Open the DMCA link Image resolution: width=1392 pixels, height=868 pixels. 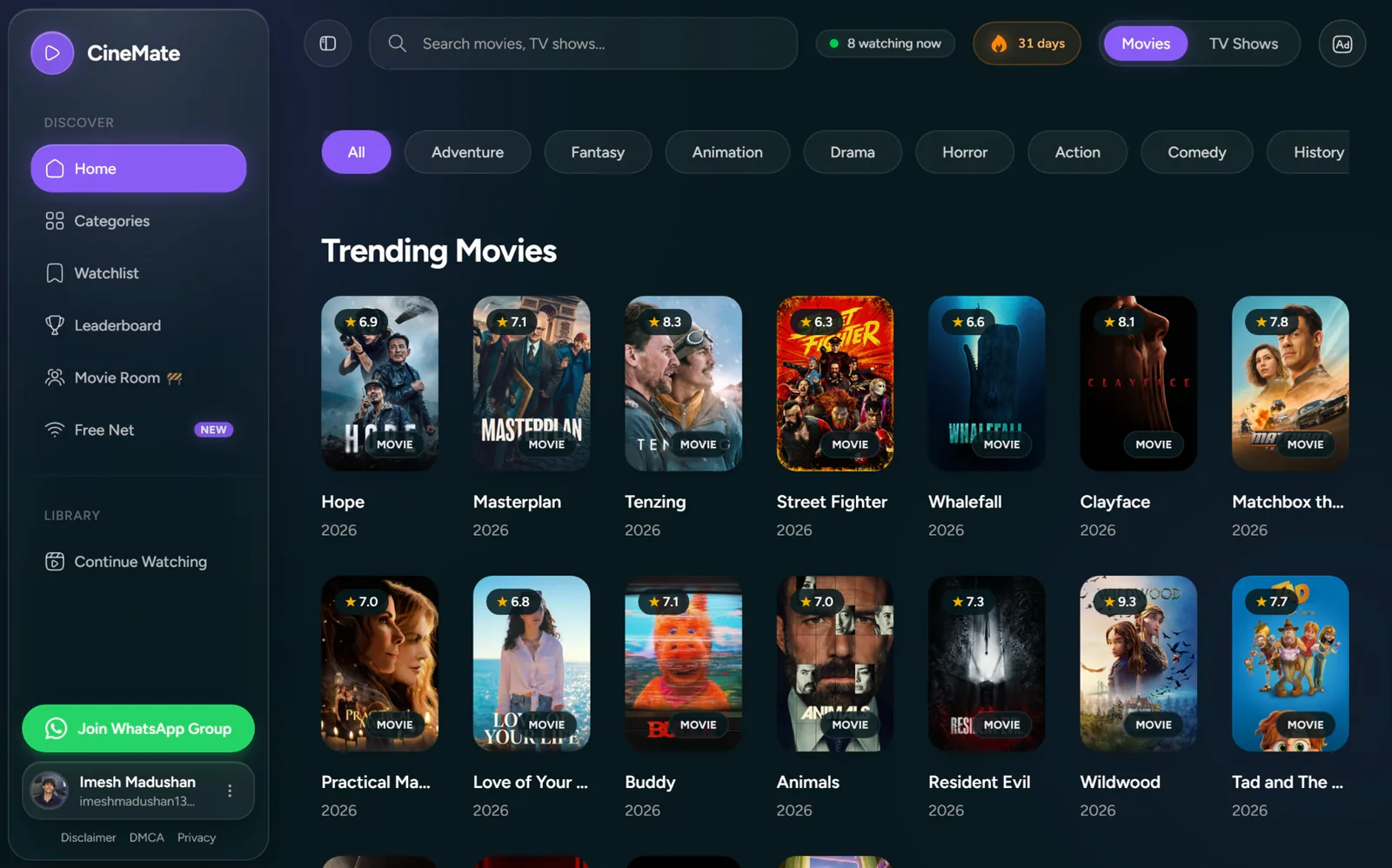click(x=146, y=838)
